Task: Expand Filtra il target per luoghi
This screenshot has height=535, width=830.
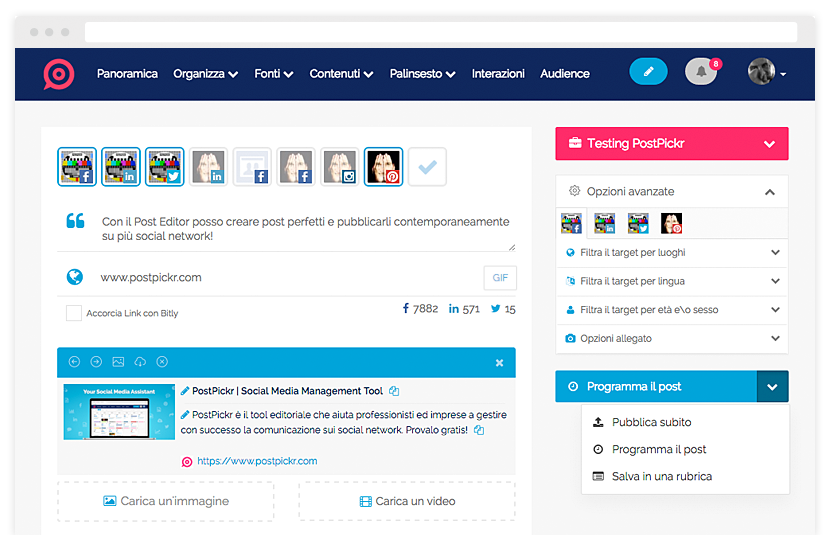Action: pyautogui.click(x=672, y=253)
